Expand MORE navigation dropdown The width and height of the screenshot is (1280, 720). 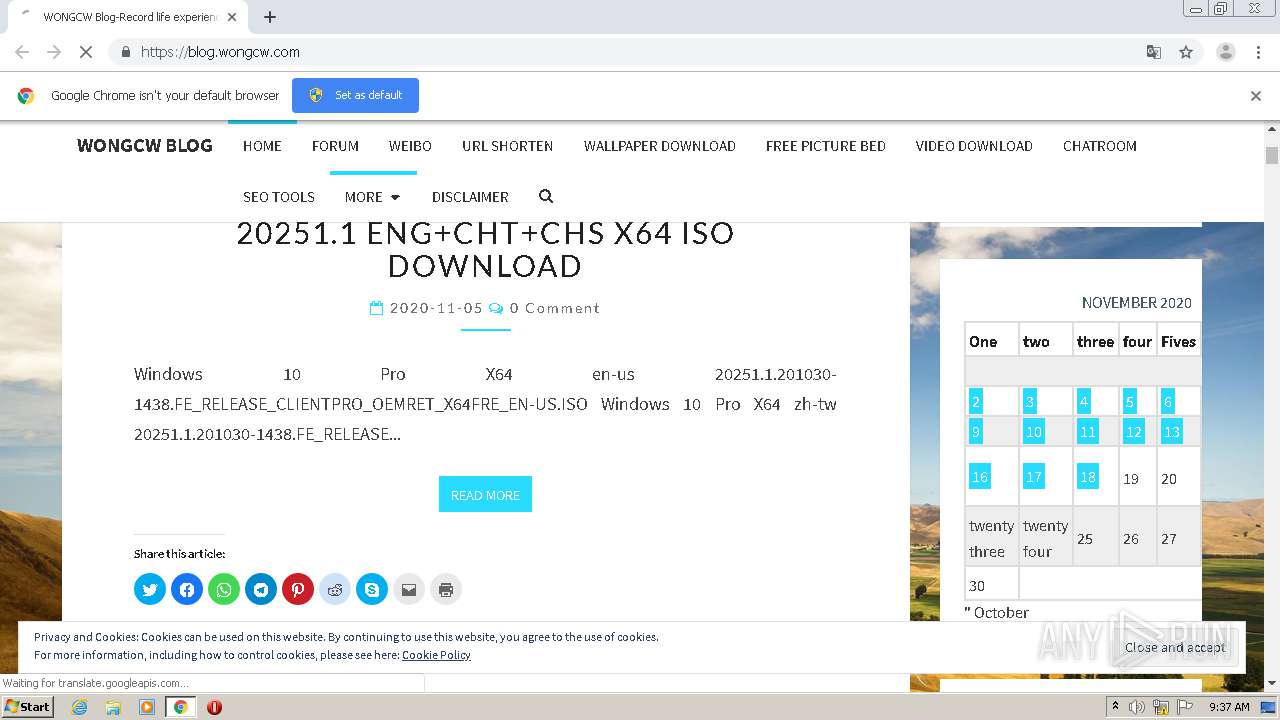pyautogui.click(x=372, y=197)
